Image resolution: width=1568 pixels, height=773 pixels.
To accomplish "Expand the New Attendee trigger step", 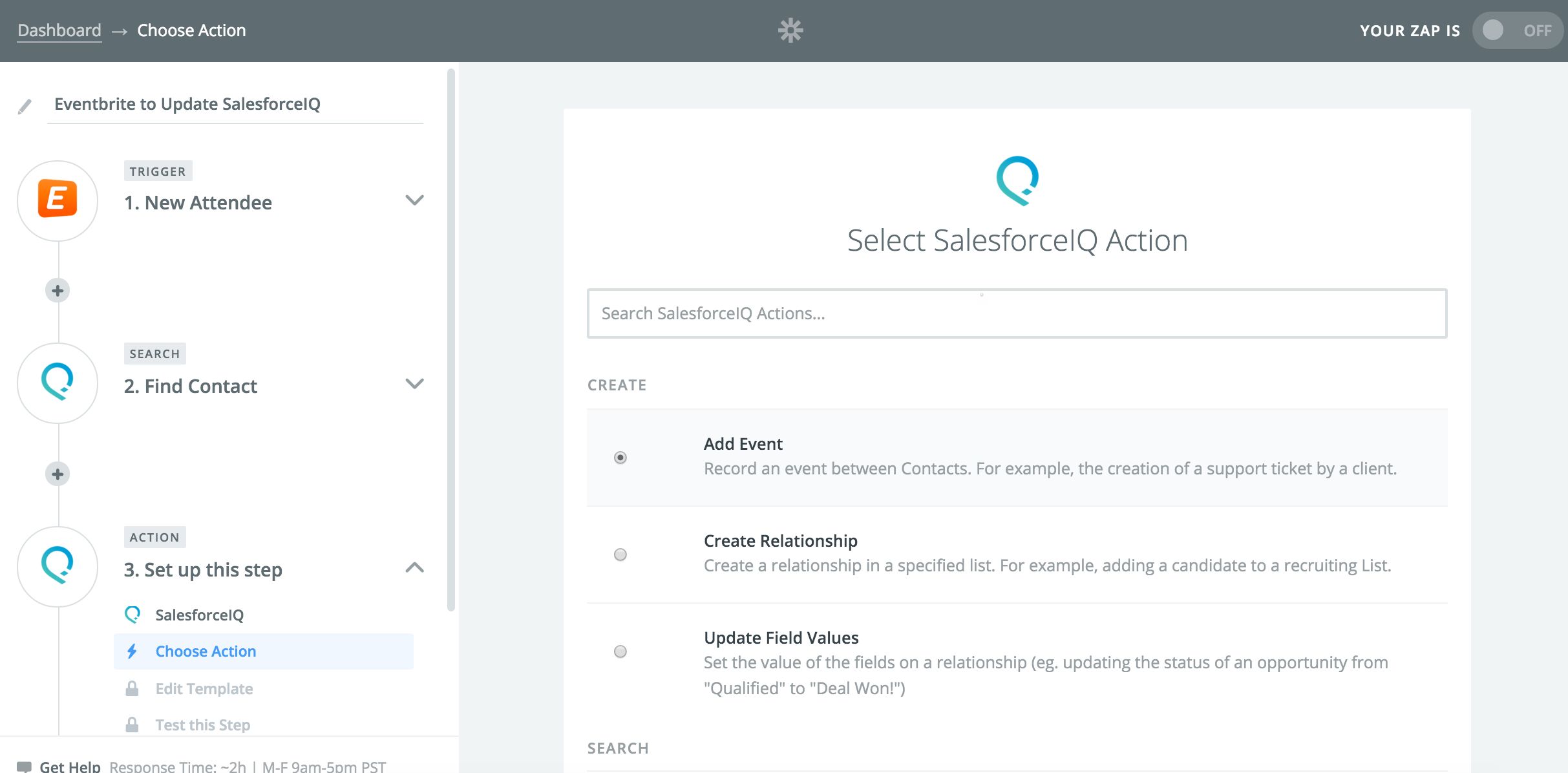I will pos(414,200).
